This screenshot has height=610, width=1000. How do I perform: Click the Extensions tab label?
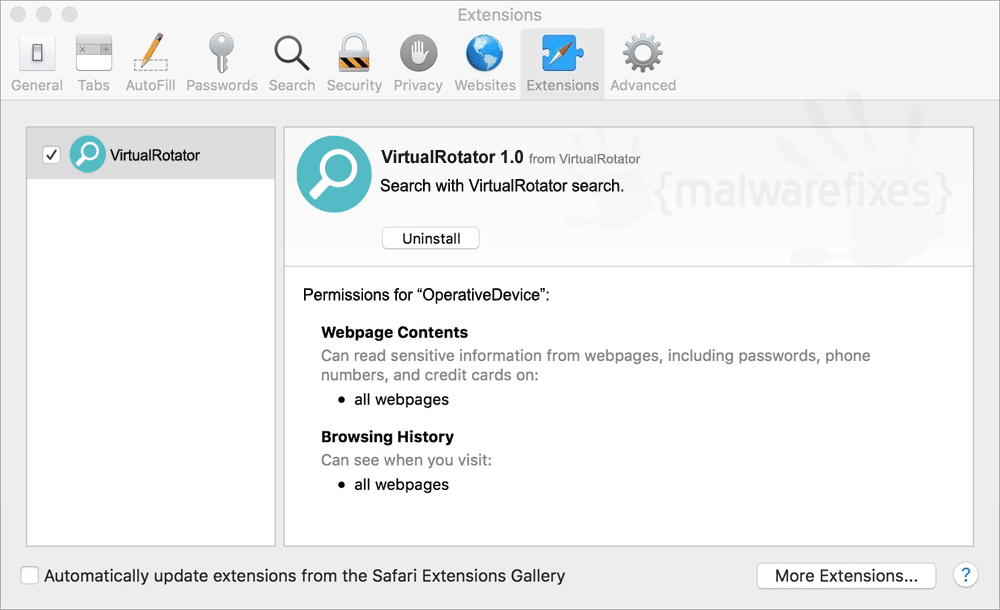pos(562,86)
